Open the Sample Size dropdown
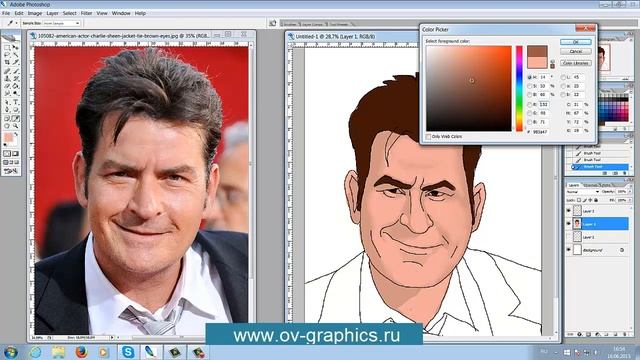The height and width of the screenshot is (360, 640). tap(61, 23)
